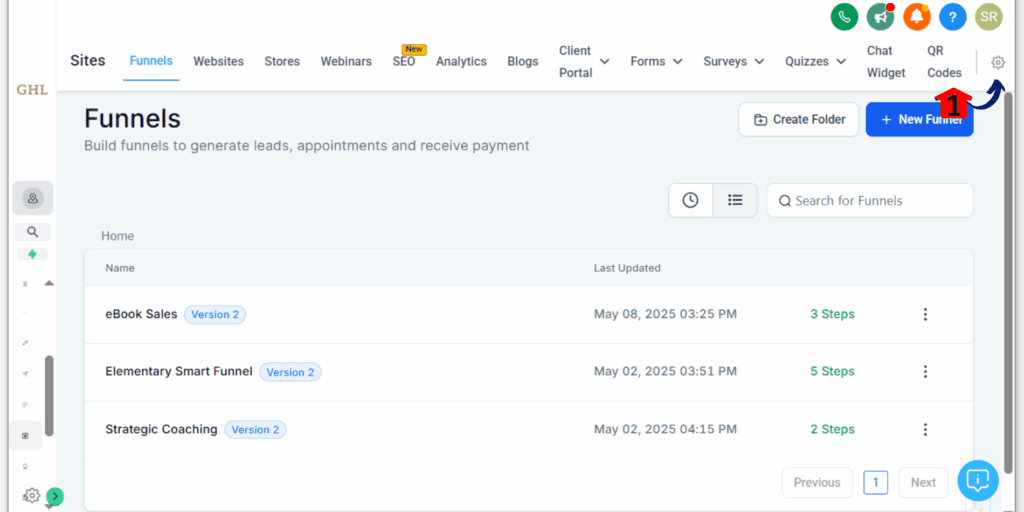The width and height of the screenshot is (1024, 512).
Task: Click the location switcher icon in sidebar
Action: (x=33, y=199)
